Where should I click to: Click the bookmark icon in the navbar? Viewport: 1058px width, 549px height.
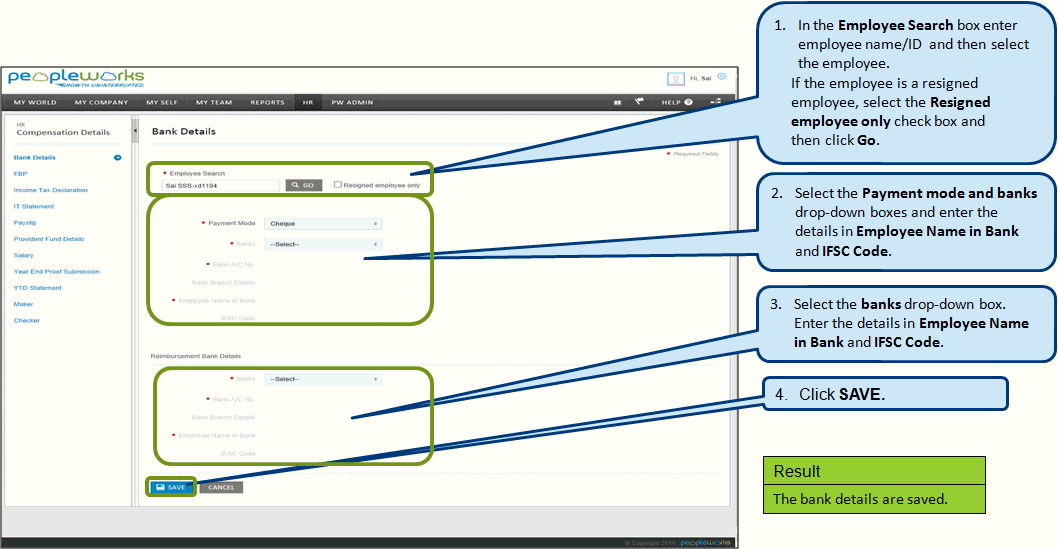[617, 102]
